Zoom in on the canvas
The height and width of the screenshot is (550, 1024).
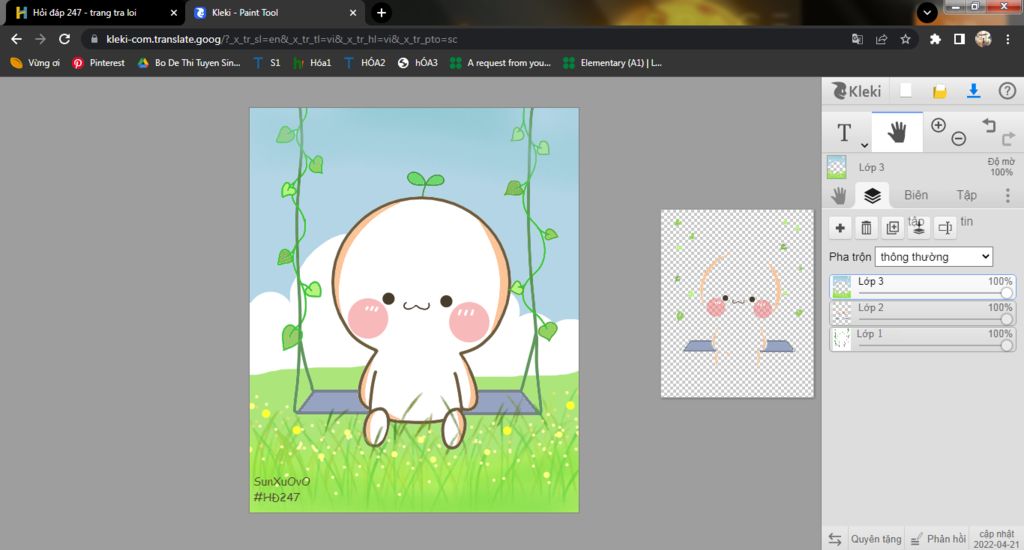point(938,125)
